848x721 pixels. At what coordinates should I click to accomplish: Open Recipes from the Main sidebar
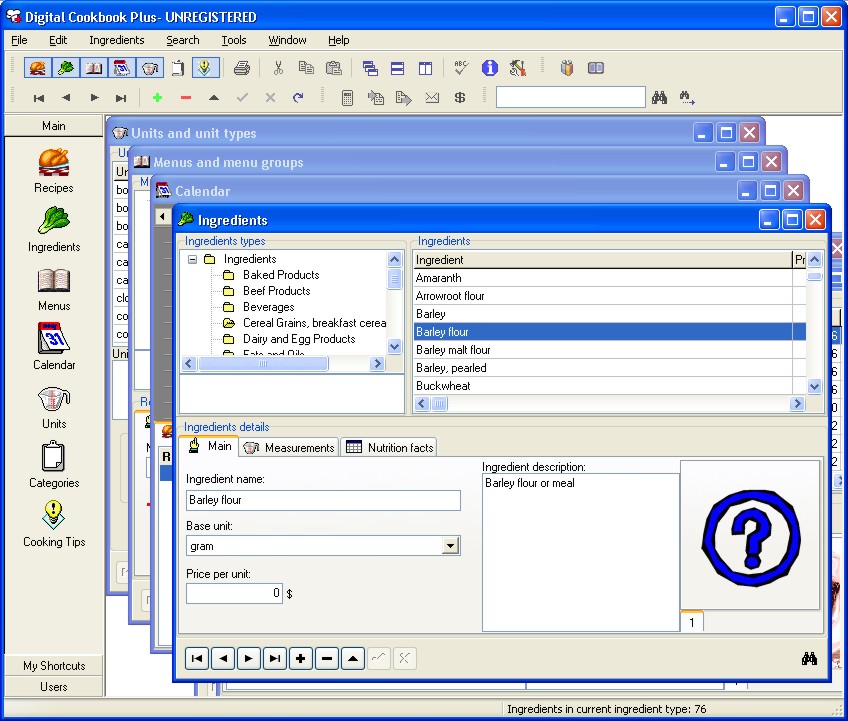(54, 170)
